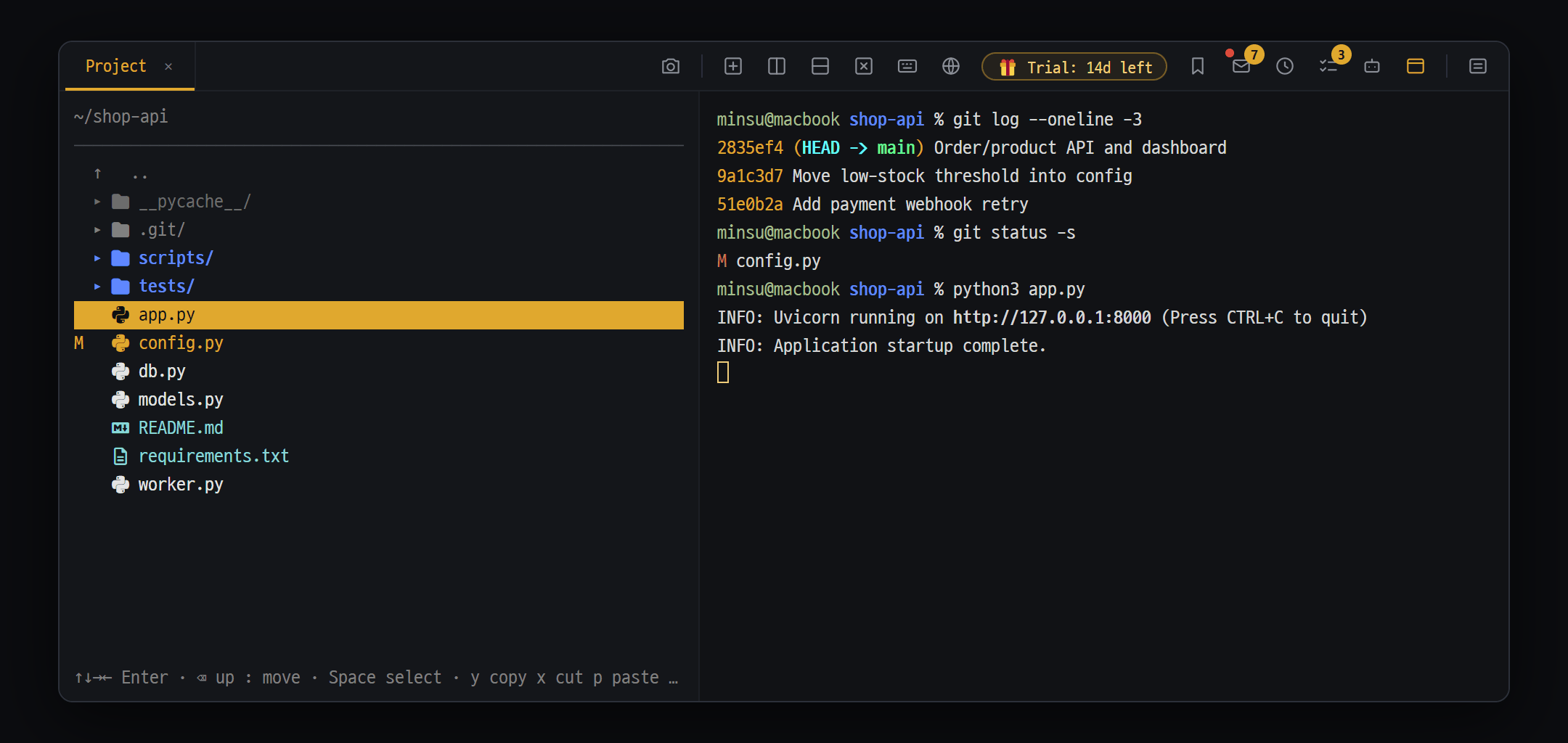Open the task checklist with 3 badge

click(1328, 67)
